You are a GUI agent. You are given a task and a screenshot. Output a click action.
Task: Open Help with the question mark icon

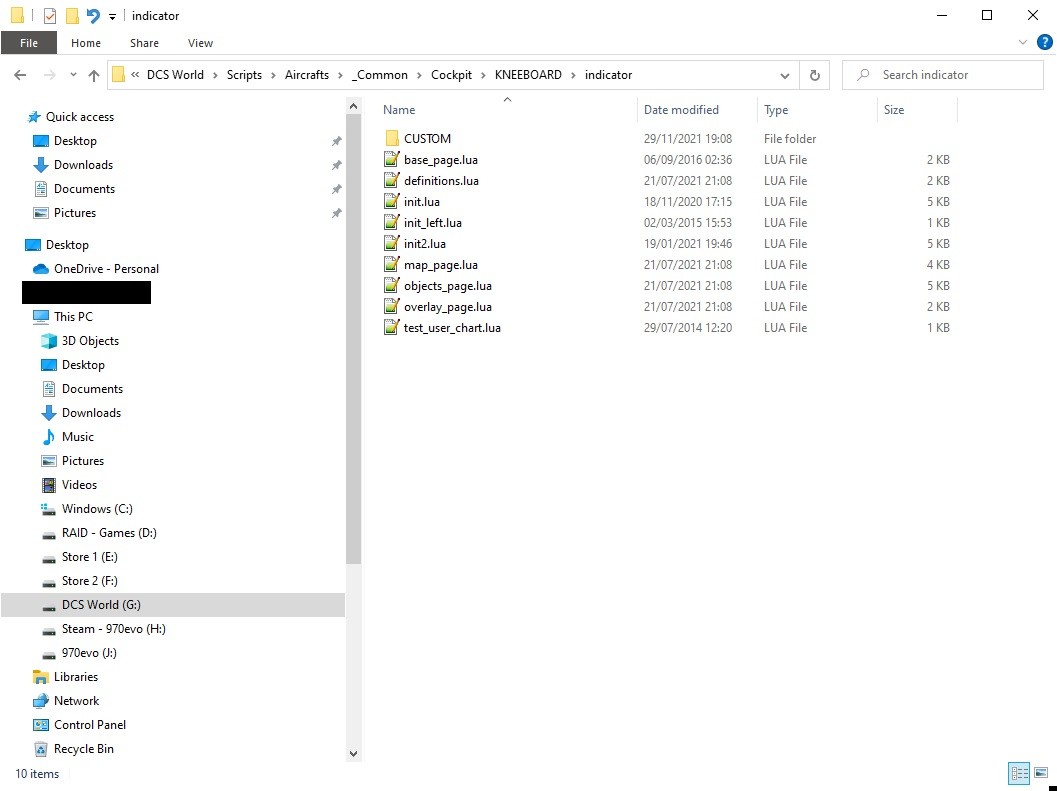(1044, 42)
